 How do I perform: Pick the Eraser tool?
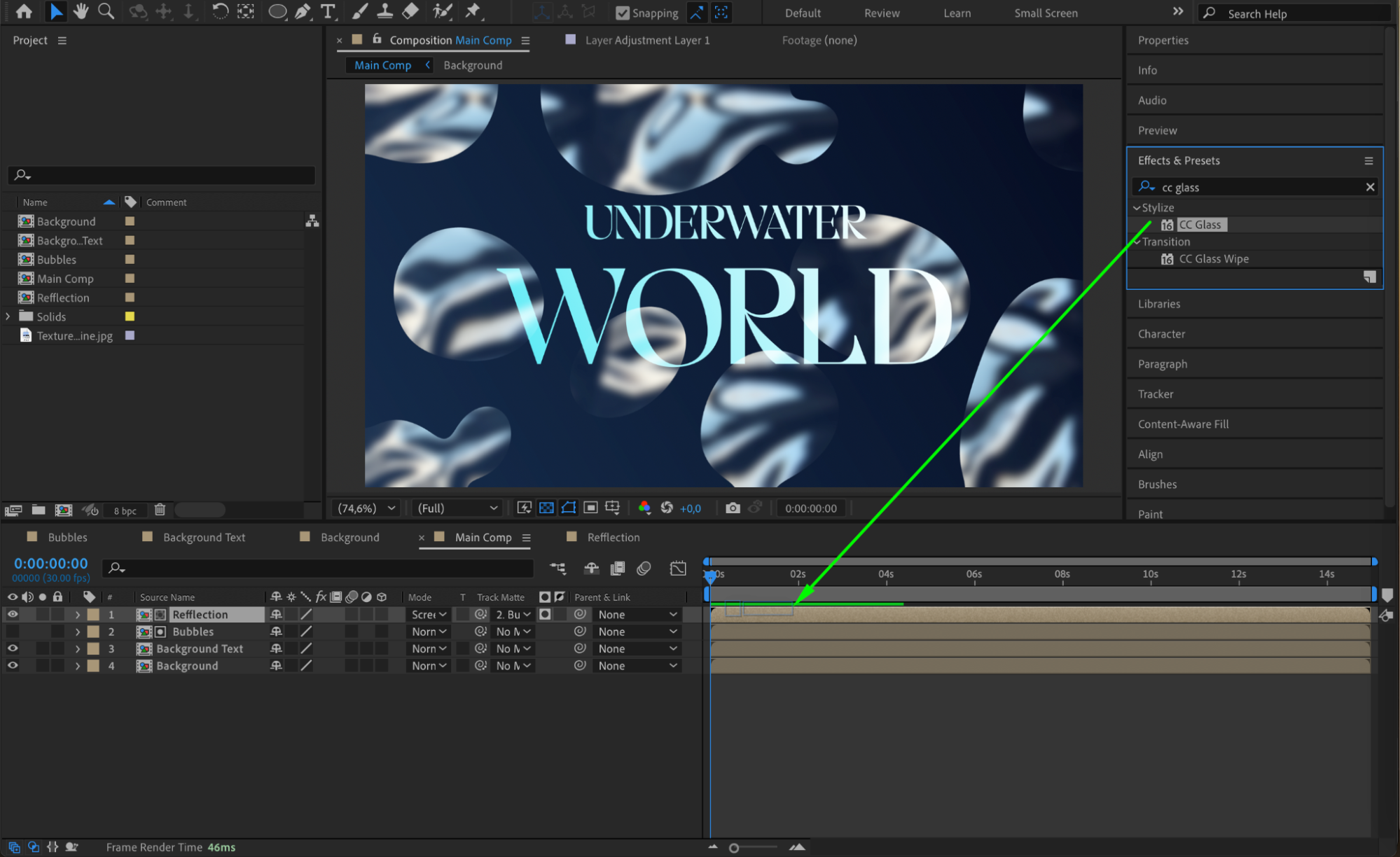pos(410,11)
